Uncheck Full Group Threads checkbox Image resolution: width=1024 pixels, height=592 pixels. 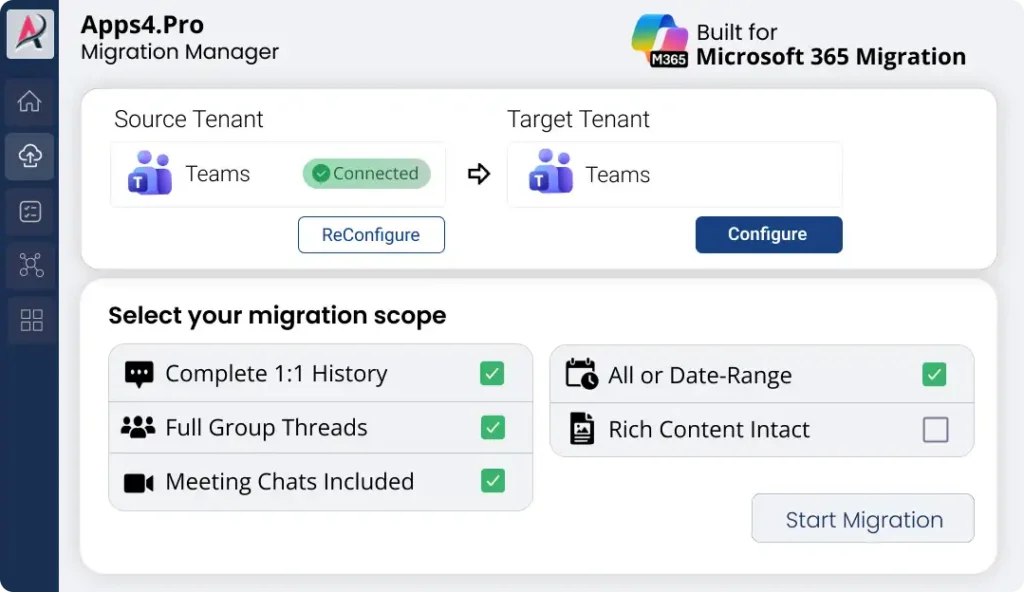[492, 427]
